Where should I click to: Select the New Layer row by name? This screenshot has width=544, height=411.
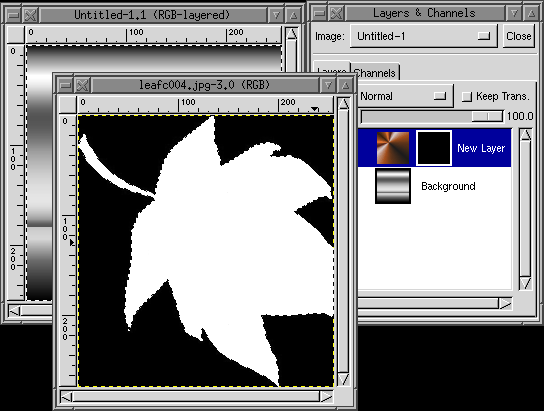(x=481, y=148)
